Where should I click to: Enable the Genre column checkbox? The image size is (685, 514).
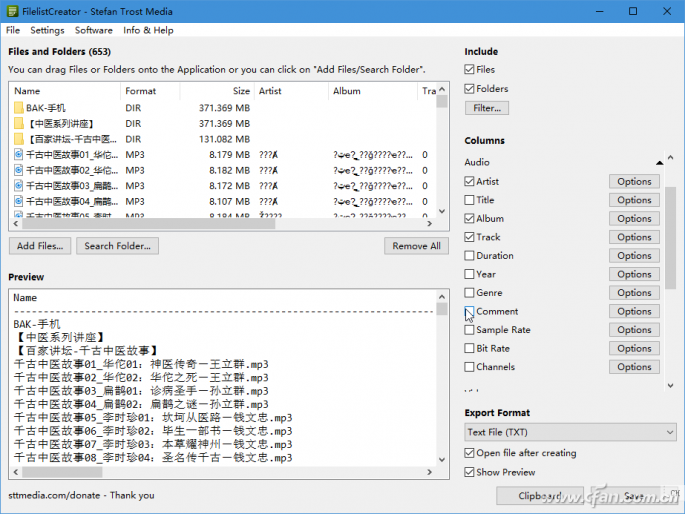tap(469, 293)
